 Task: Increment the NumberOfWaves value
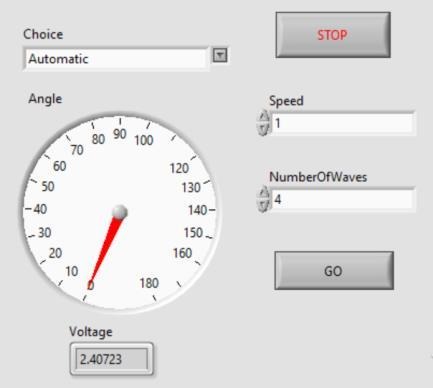click(x=263, y=193)
